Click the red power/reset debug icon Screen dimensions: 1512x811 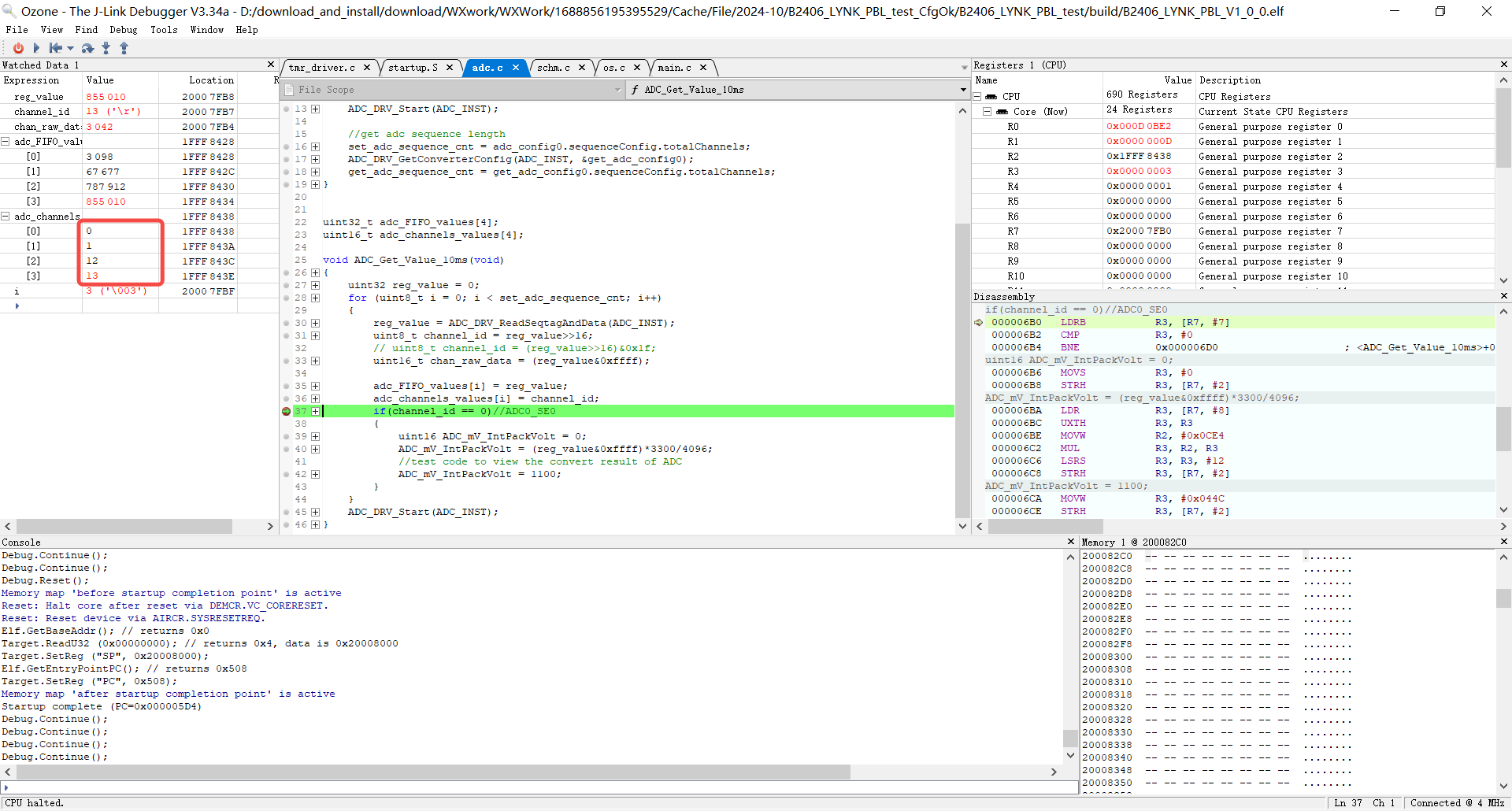18,48
